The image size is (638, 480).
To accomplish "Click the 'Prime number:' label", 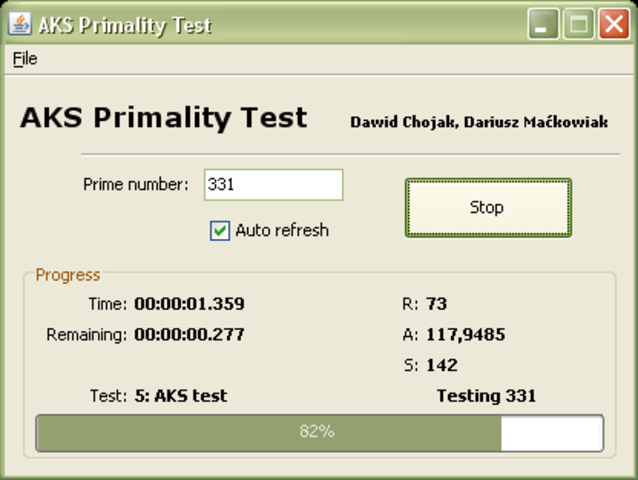I will click(136, 184).
